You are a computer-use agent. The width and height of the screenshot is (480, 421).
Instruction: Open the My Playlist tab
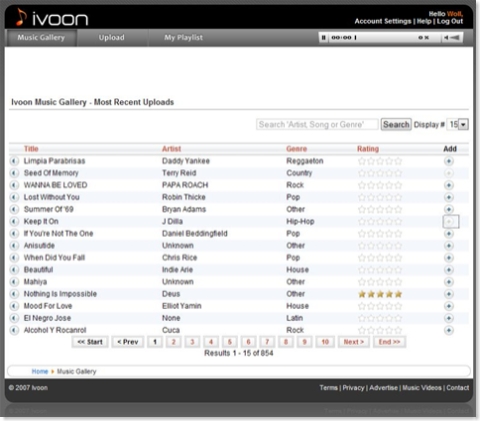[183, 38]
